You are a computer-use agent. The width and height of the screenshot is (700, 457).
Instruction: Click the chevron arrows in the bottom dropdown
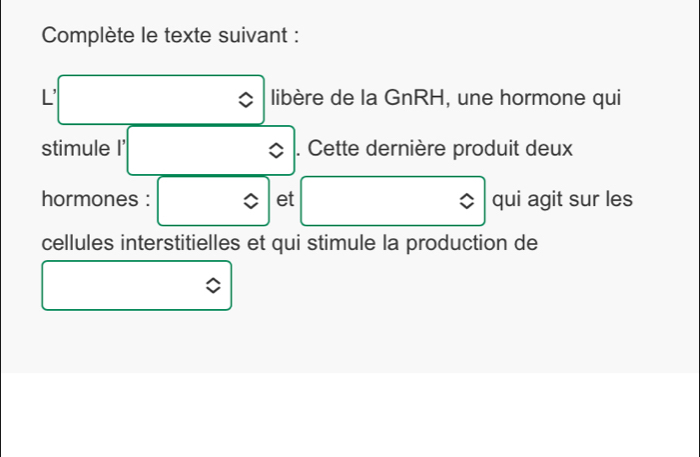pyautogui.click(x=212, y=285)
